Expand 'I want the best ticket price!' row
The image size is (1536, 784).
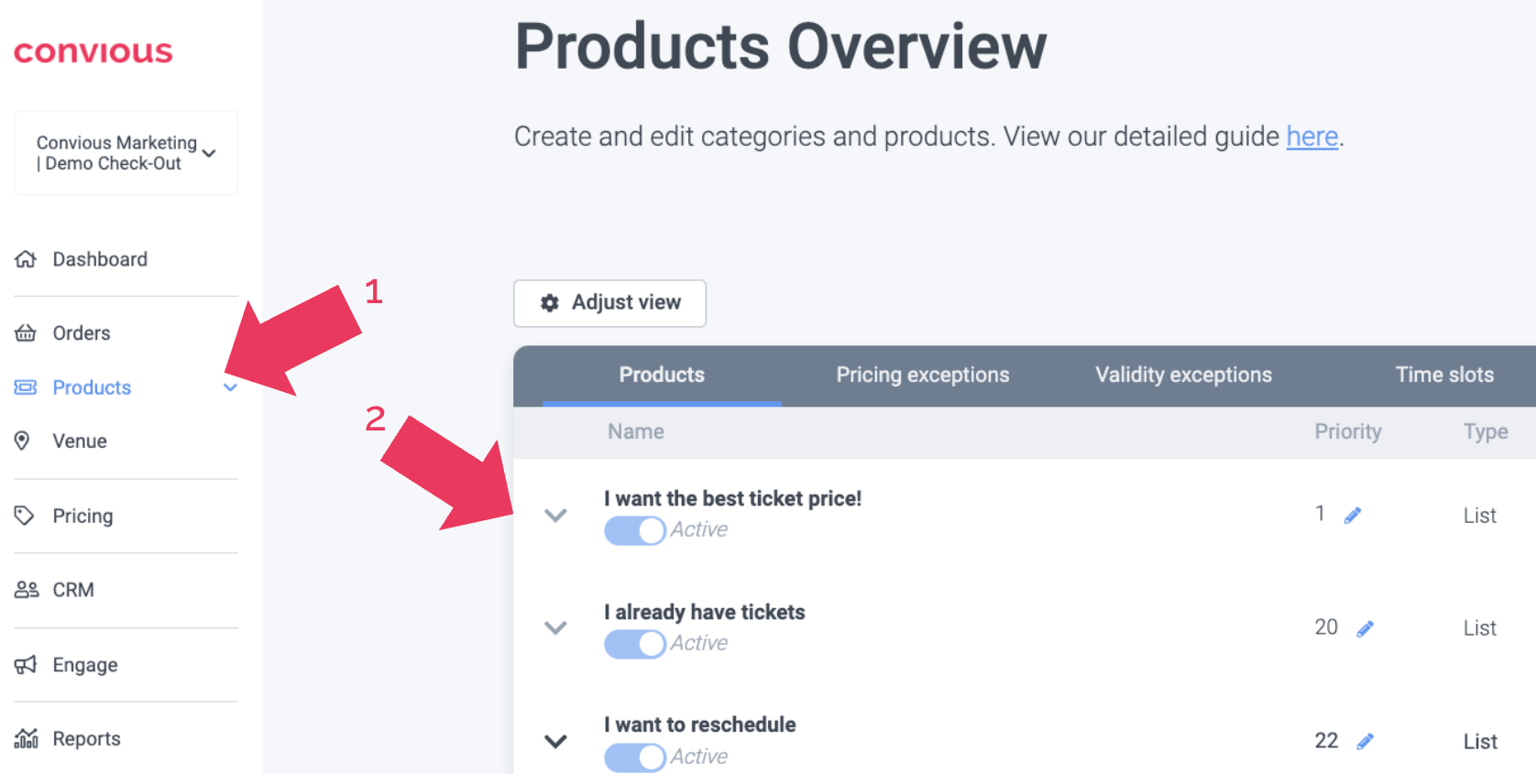pos(555,515)
